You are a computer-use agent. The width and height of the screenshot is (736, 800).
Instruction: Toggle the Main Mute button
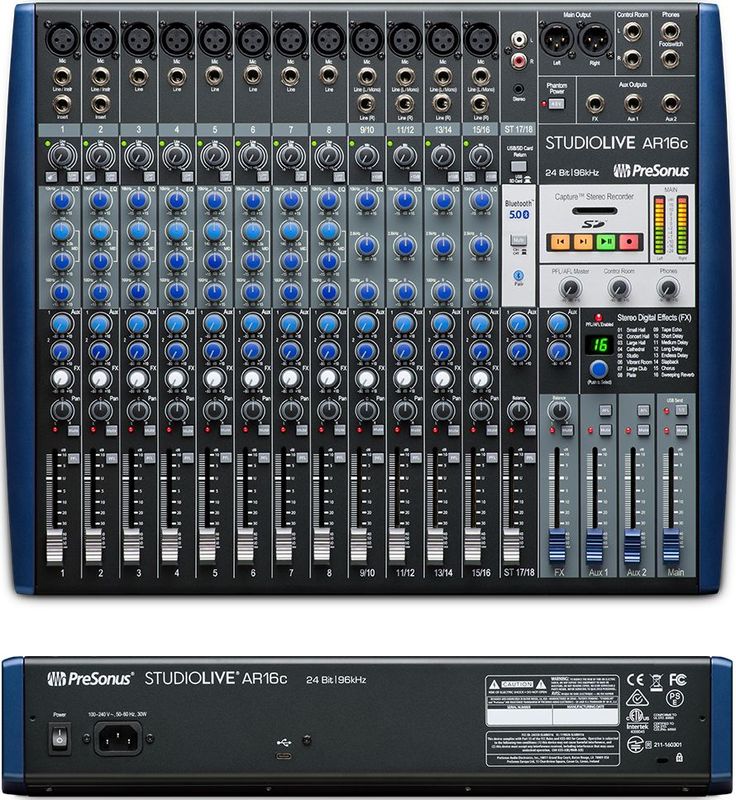click(681, 430)
